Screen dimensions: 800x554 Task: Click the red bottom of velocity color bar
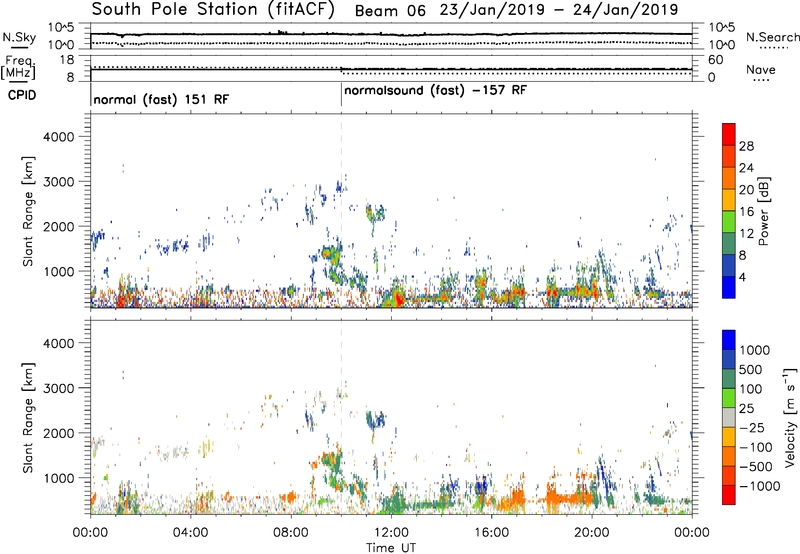729,495
